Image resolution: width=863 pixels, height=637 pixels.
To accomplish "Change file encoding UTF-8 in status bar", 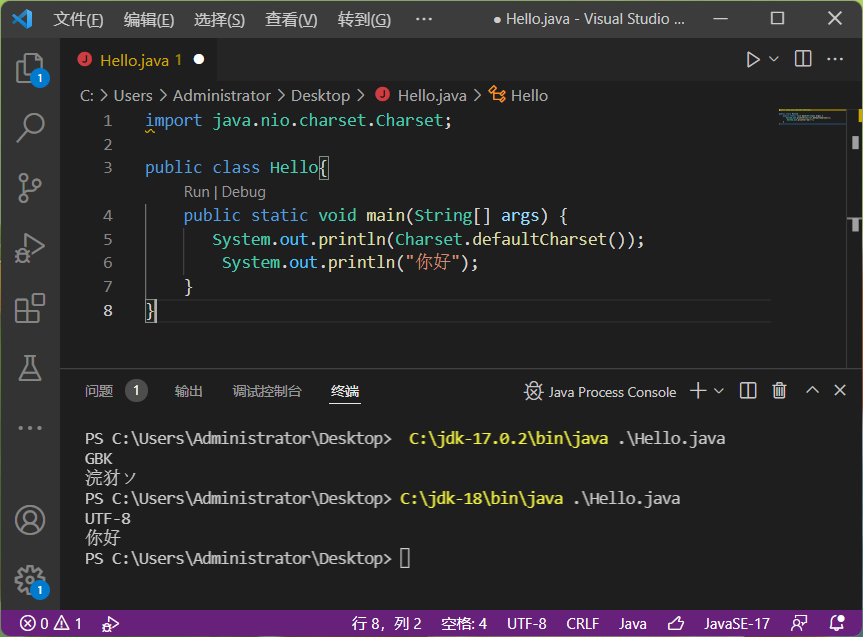I will [527, 623].
